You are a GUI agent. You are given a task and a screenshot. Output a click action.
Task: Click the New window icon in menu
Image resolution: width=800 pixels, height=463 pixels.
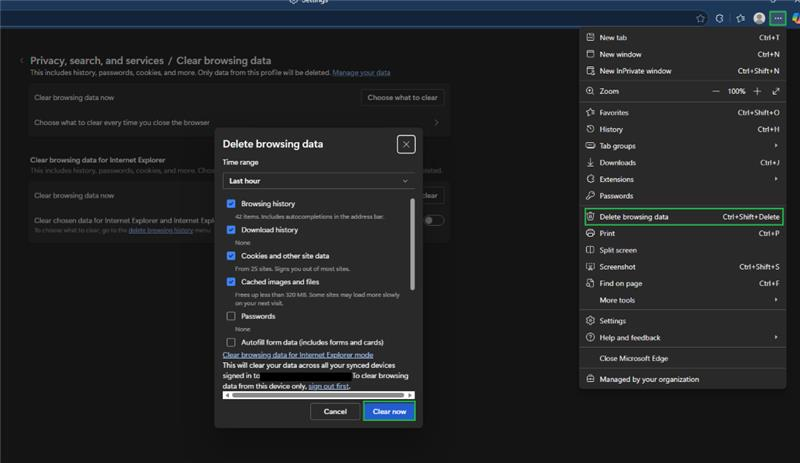pos(590,54)
